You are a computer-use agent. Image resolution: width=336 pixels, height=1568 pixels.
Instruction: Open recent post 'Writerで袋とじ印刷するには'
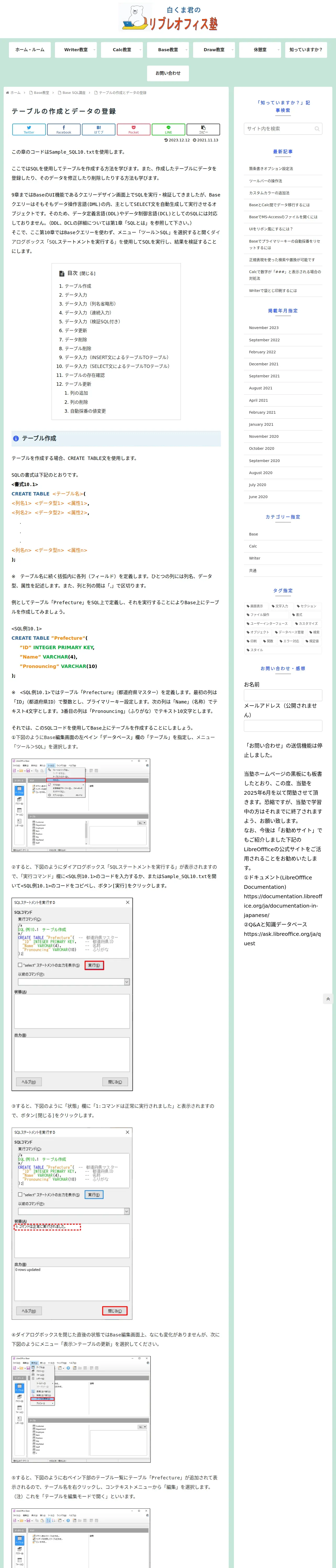(283, 290)
